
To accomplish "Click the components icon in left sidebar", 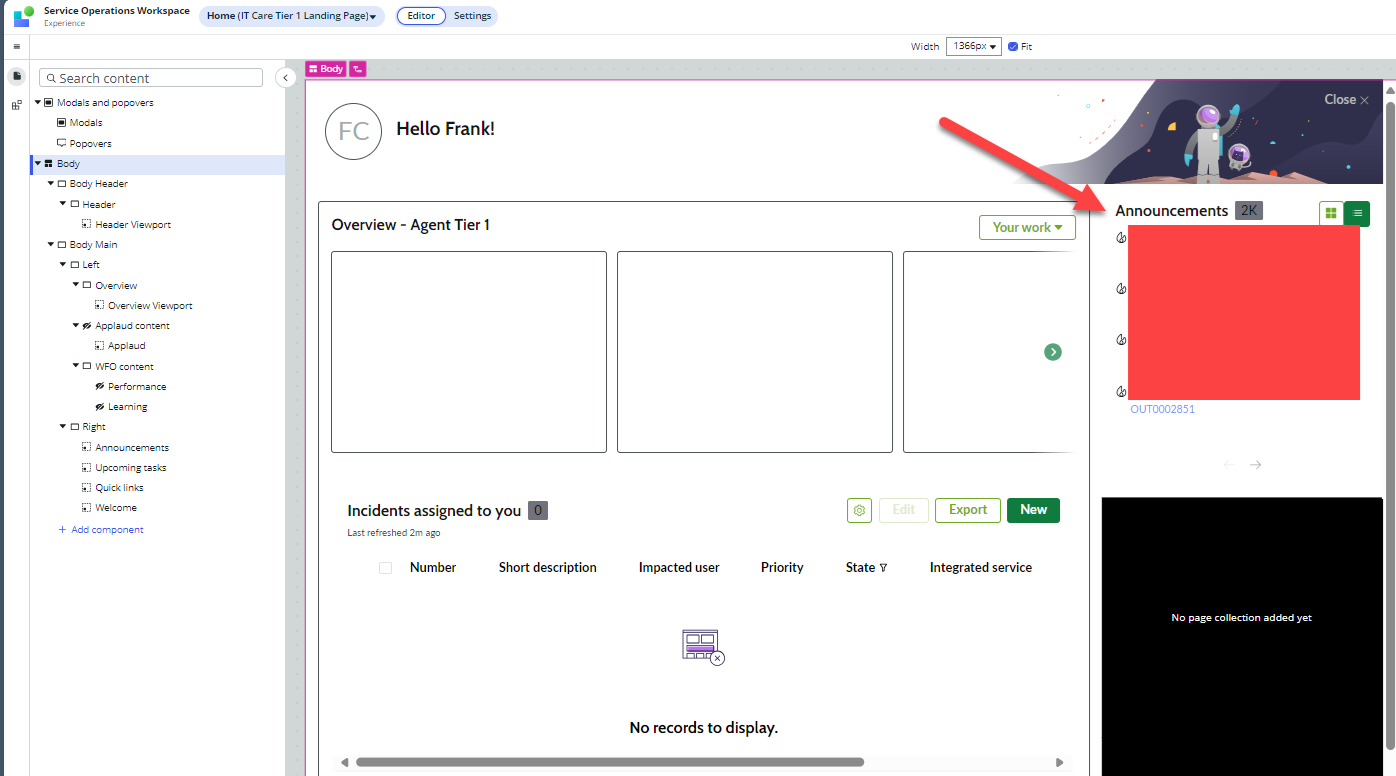I will click(x=16, y=104).
